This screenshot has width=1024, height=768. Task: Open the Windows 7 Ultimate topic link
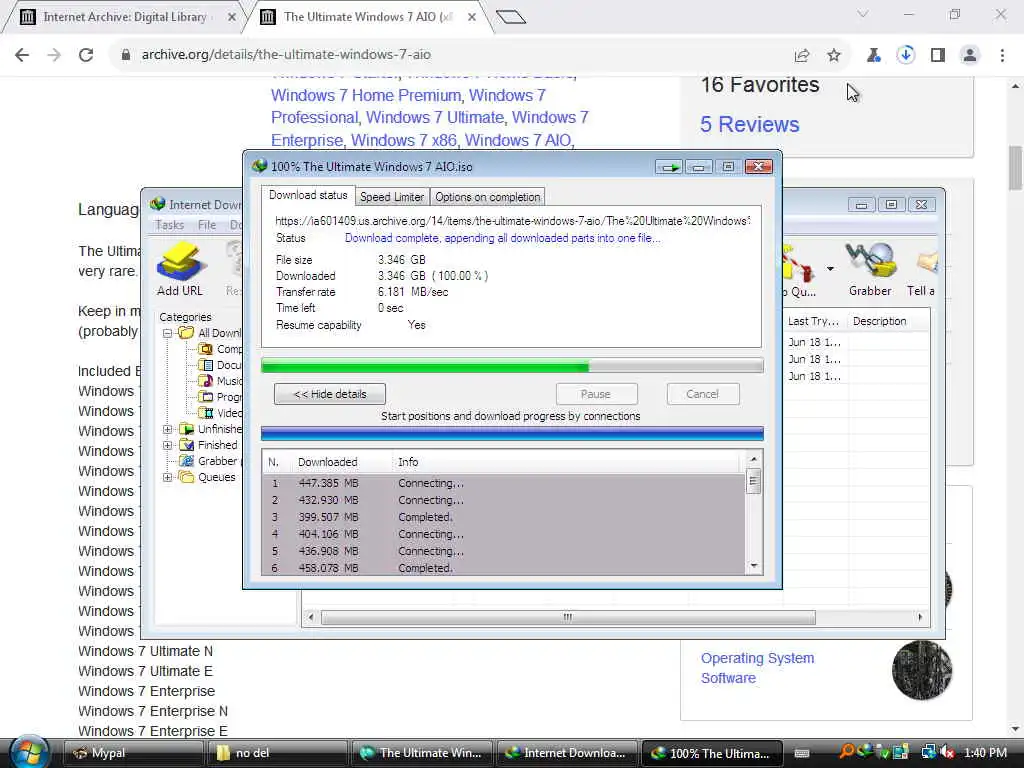pyautogui.click(x=434, y=118)
